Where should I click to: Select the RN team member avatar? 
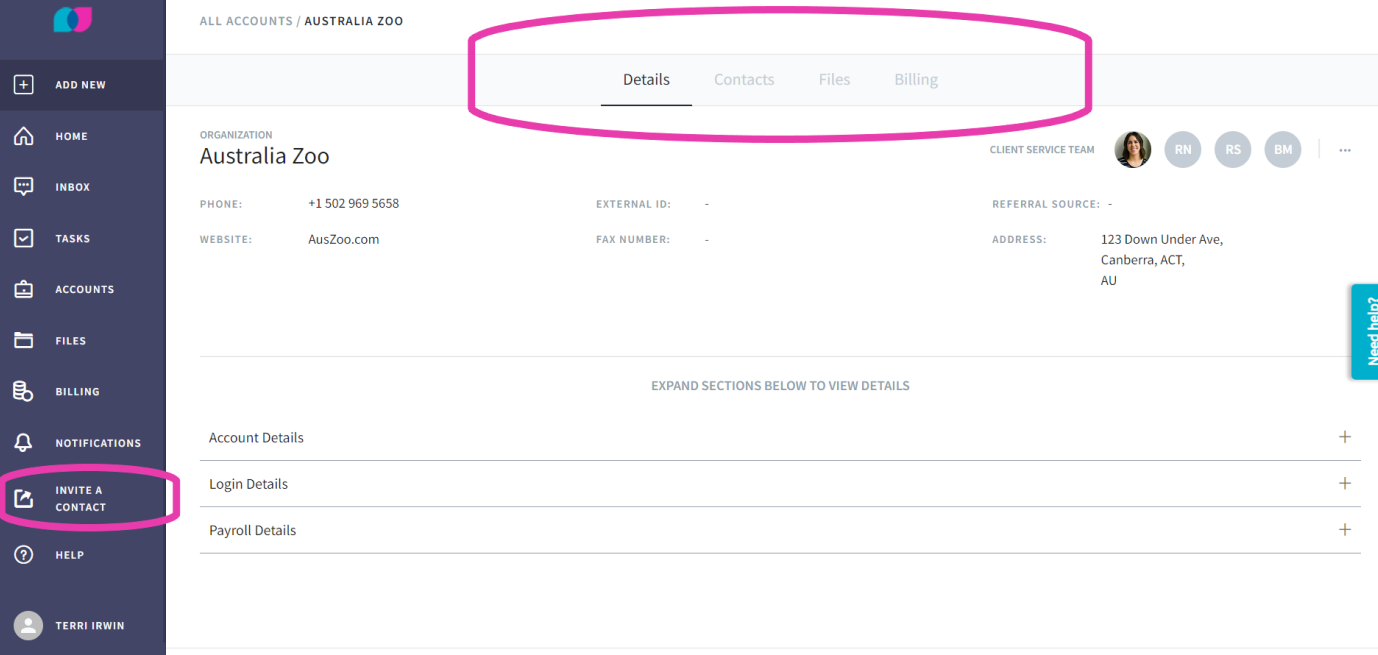point(1183,149)
